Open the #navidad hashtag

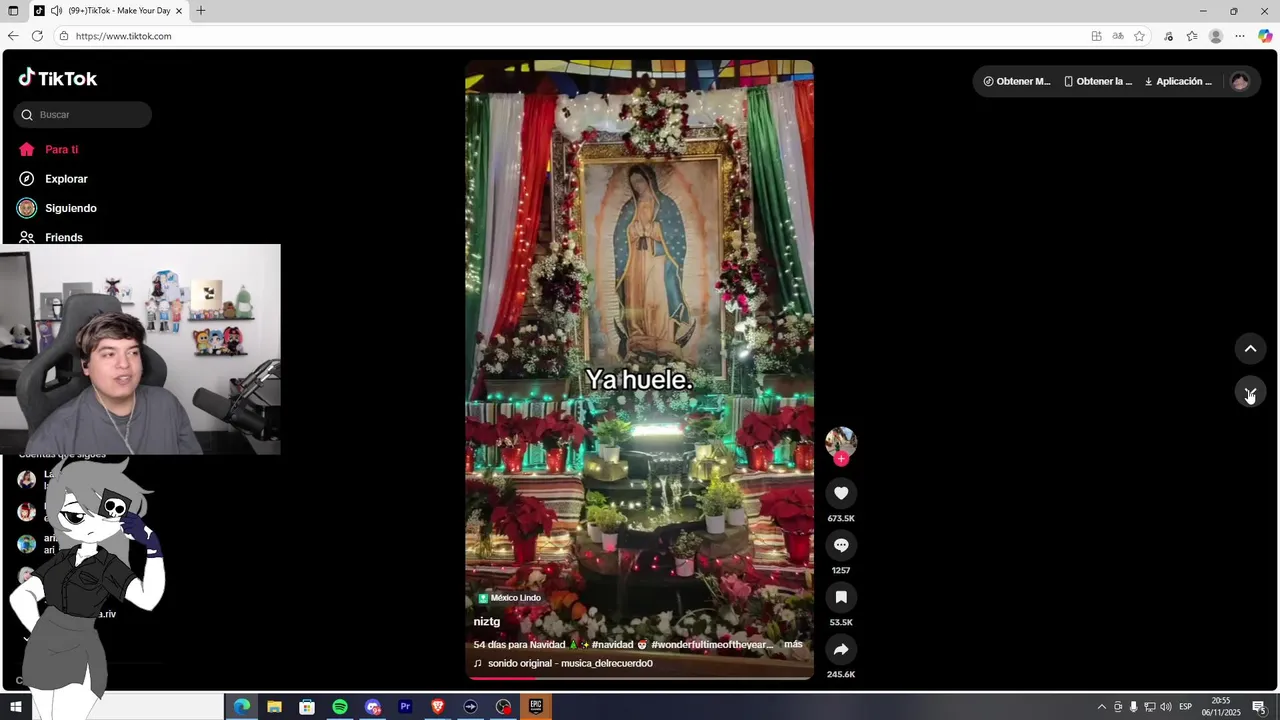(612, 645)
